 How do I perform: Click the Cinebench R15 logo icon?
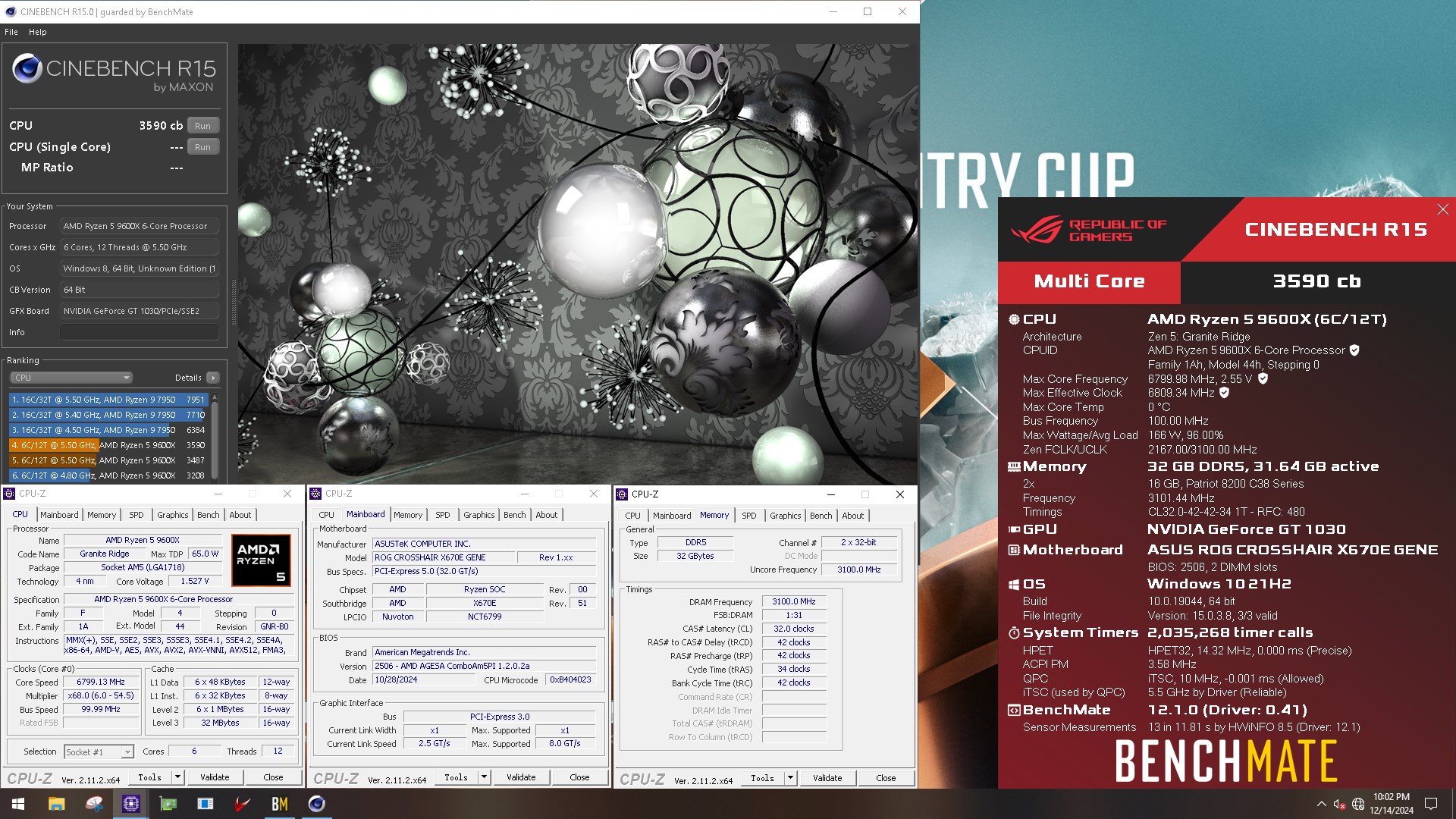[x=27, y=68]
